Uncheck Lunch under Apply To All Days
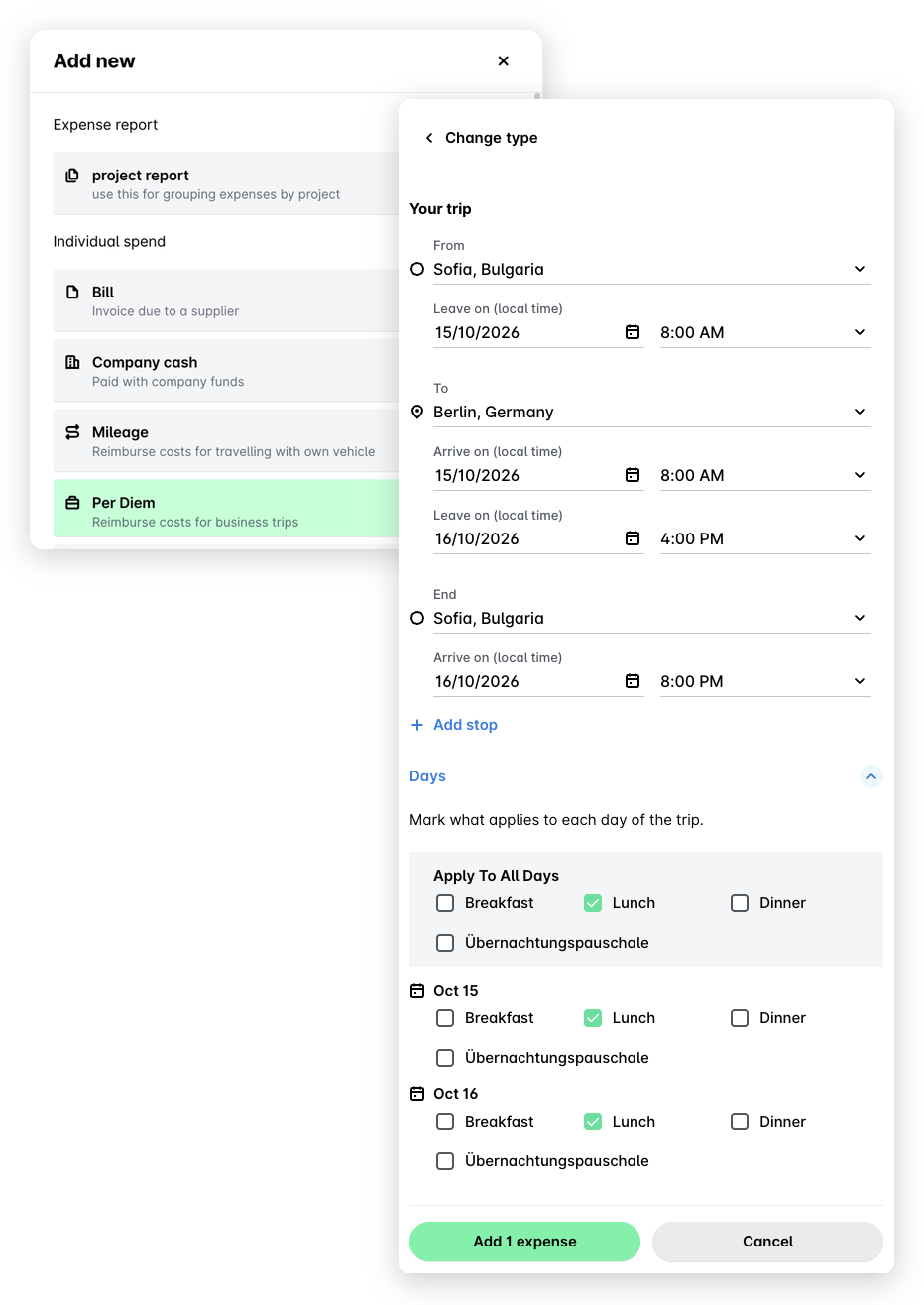924x1305 pixels. (x=593, y=903)
